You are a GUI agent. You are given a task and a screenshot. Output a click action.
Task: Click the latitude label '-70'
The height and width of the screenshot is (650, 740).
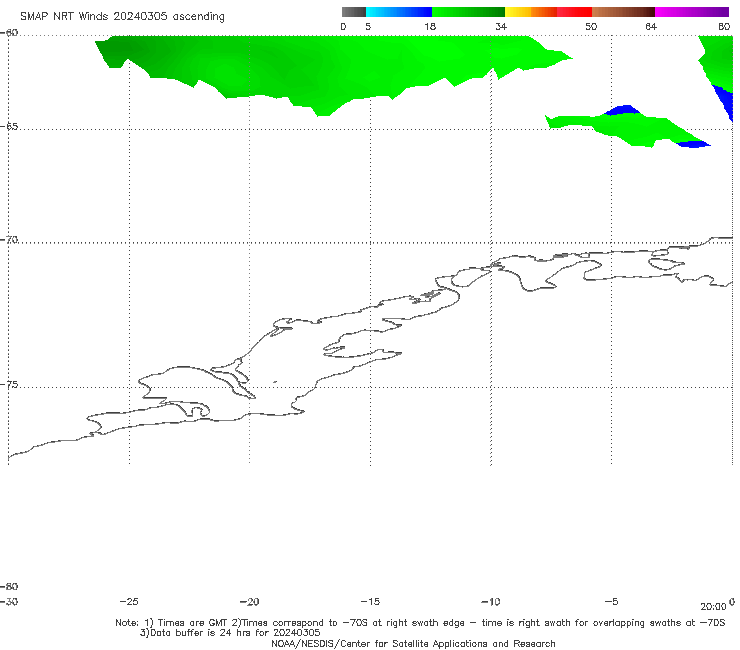click(x=9, y=240)
